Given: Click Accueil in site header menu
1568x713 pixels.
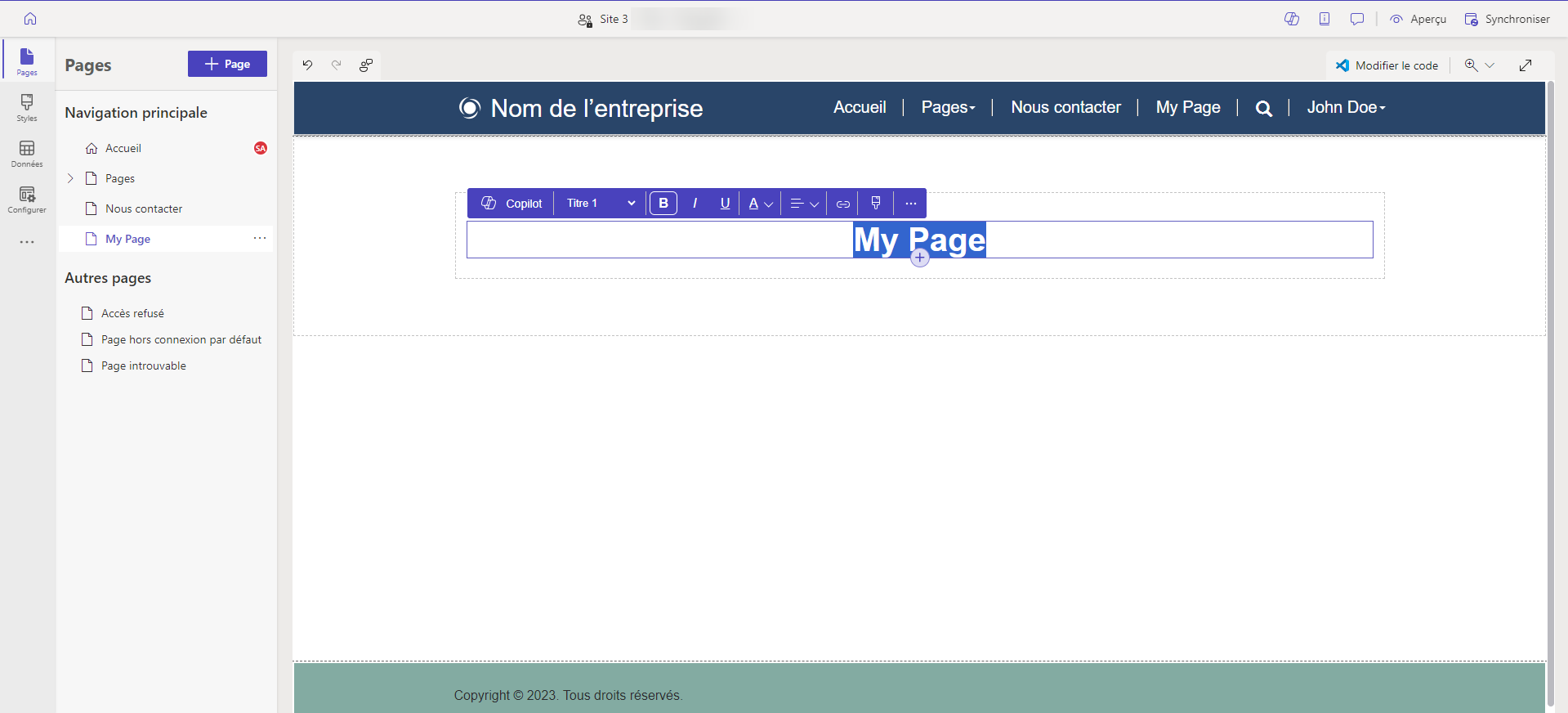Looking at the screenshot, I should (860, 107).
